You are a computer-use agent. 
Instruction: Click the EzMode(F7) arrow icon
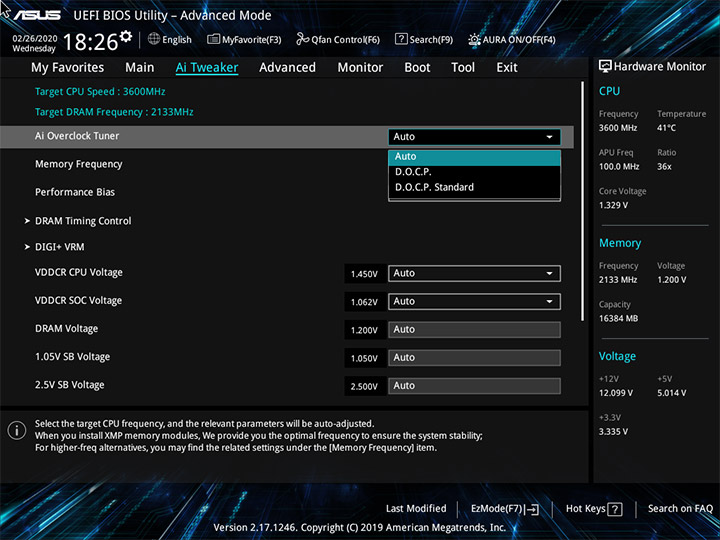531,509
